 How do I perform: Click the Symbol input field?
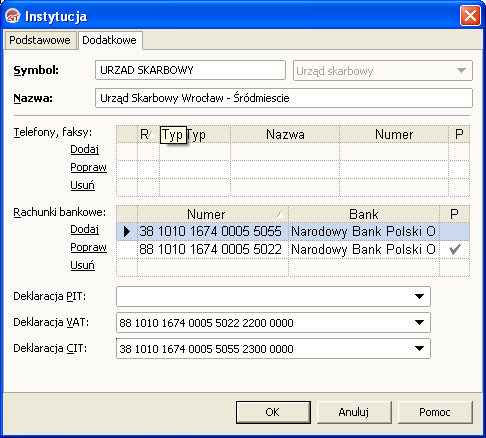pos(190,70)
